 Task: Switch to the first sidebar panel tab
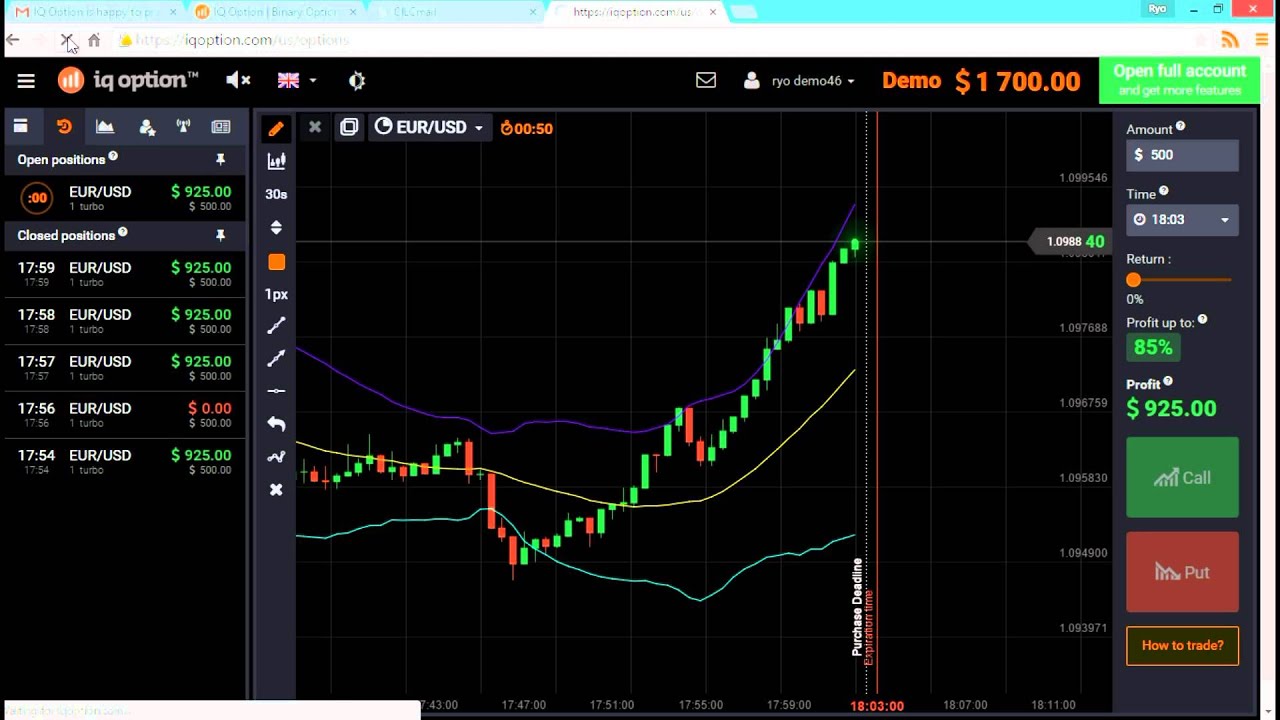[20, 126]
